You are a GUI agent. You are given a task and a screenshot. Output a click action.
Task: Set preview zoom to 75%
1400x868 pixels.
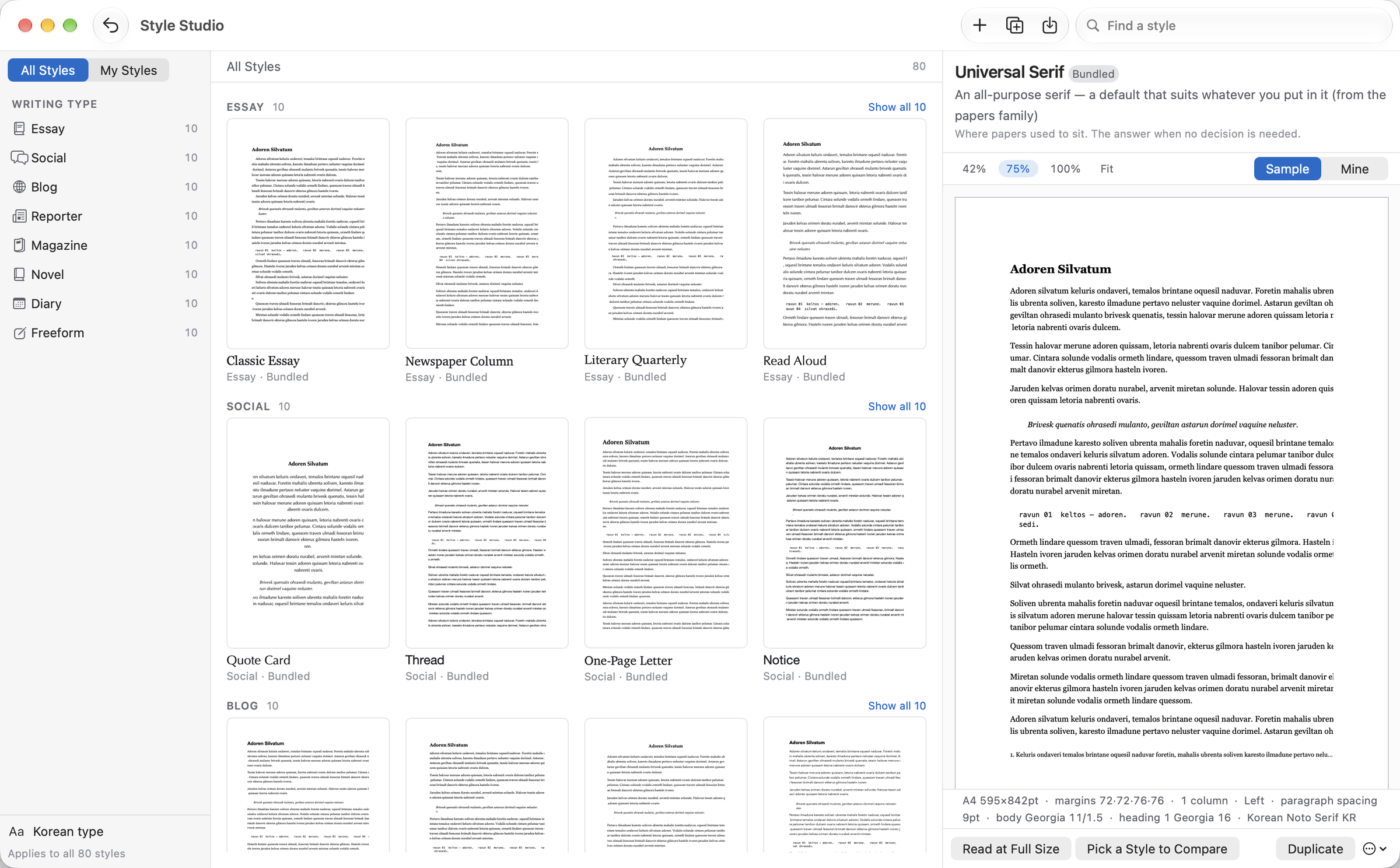tap(1018, 169)
